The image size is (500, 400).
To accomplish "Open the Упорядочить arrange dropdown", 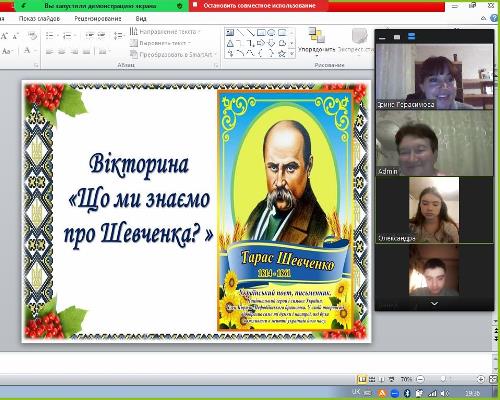I will [317, 42].
